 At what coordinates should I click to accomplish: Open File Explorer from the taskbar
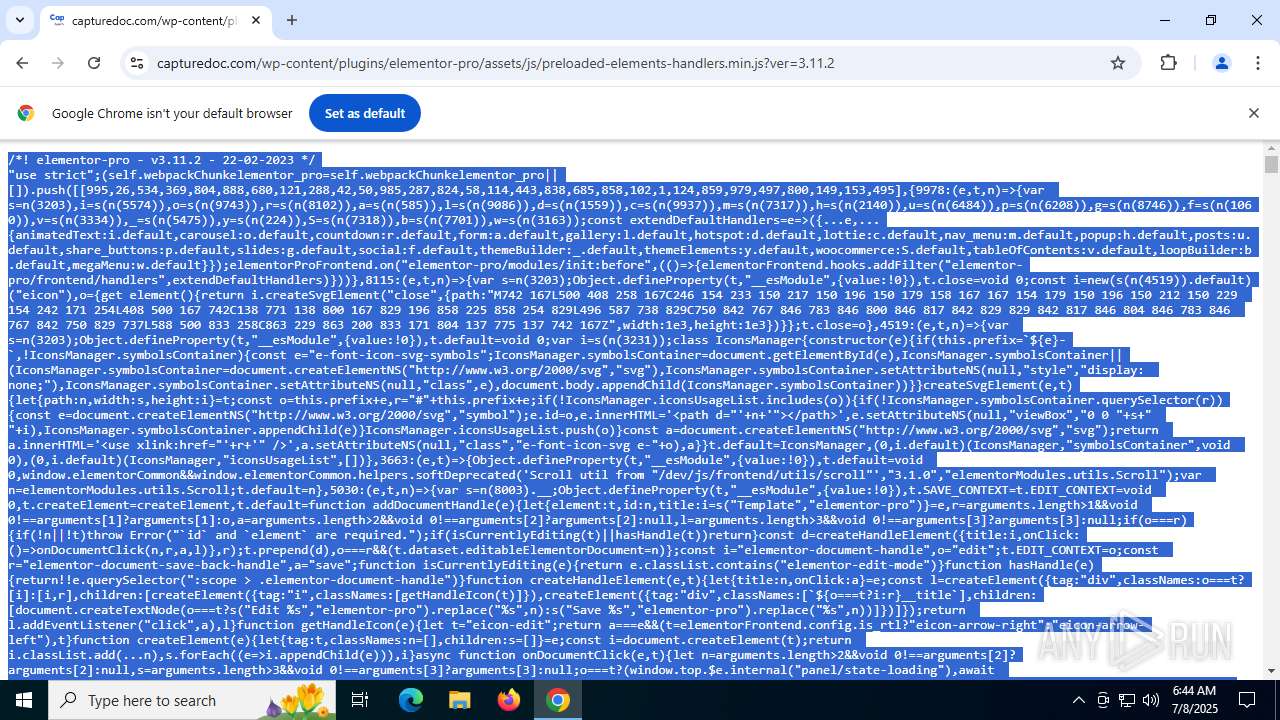(x=459, y=700)
